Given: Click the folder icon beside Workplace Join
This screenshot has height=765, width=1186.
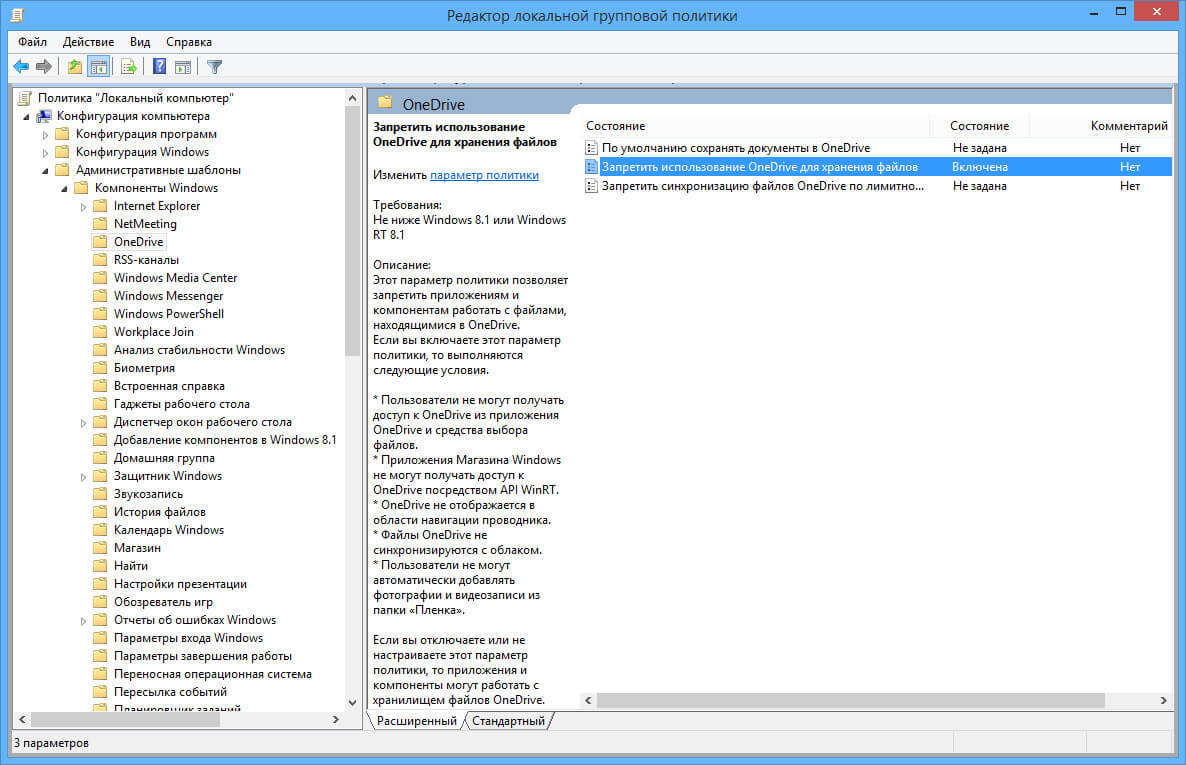Looking at the screenshot, I should [x=100, y=331].
